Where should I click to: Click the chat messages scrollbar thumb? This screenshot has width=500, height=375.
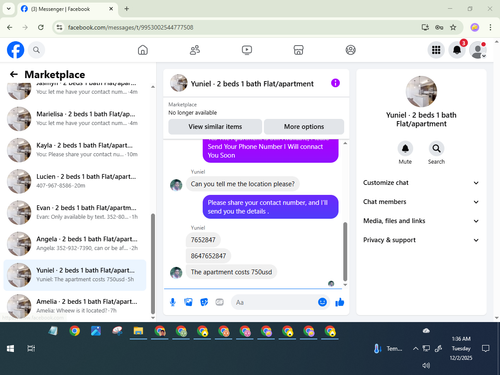click(345, 252)
